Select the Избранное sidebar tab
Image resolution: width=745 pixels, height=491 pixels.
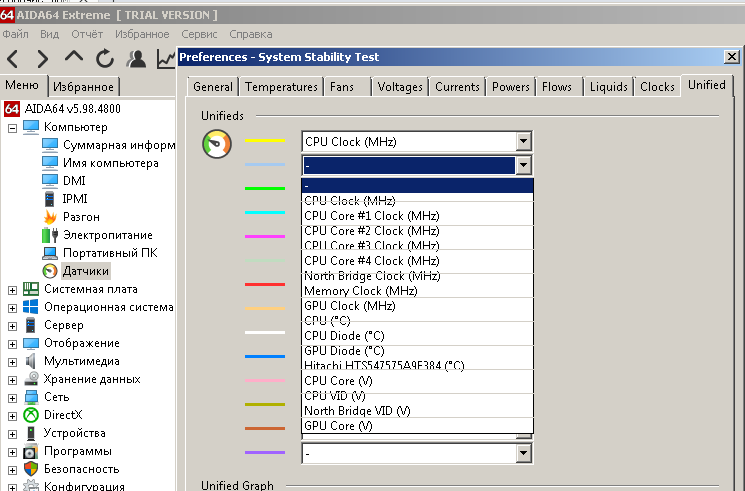[x=84, y=87]
